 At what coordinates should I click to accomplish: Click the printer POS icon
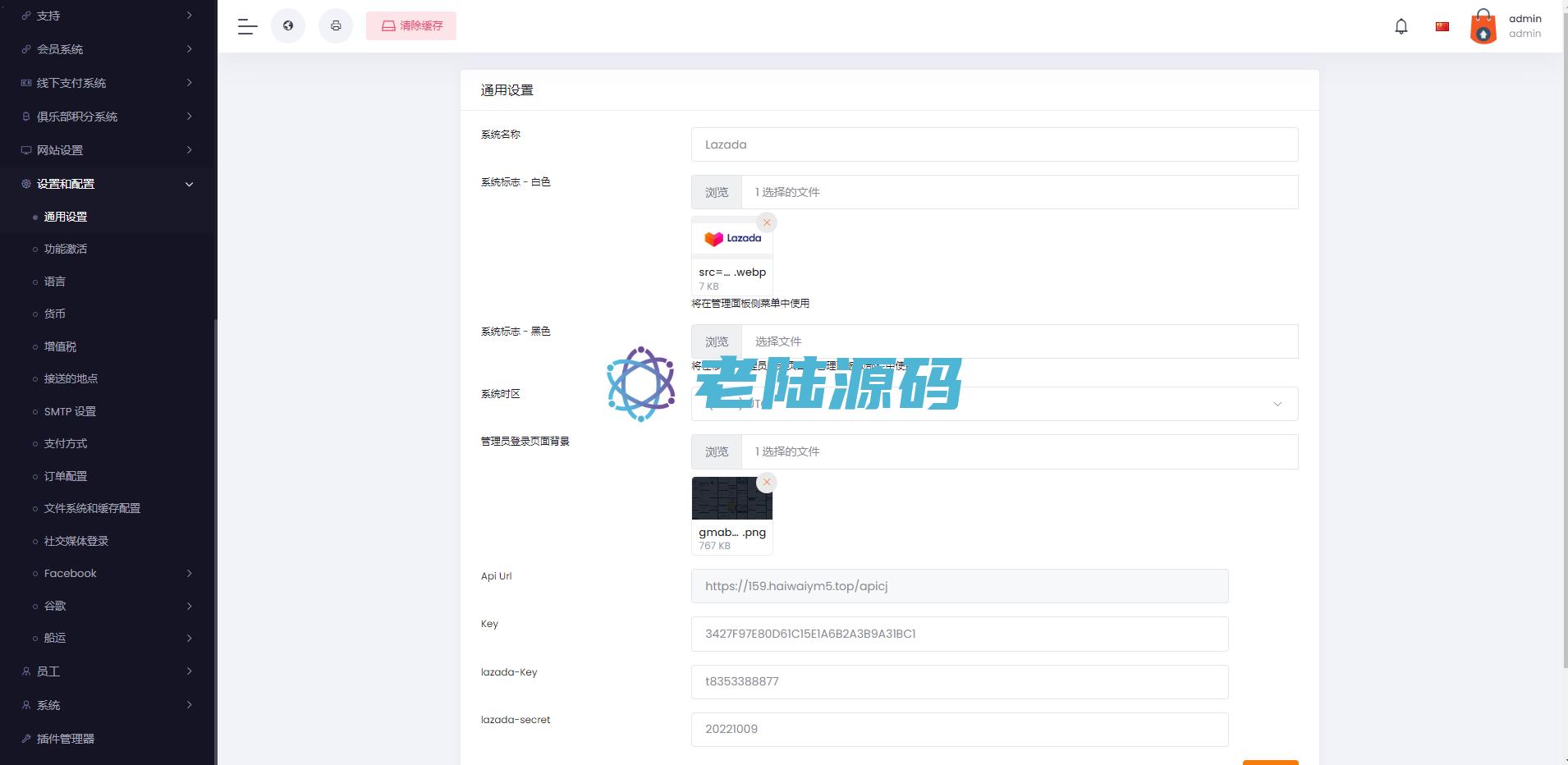click(336, 26)
